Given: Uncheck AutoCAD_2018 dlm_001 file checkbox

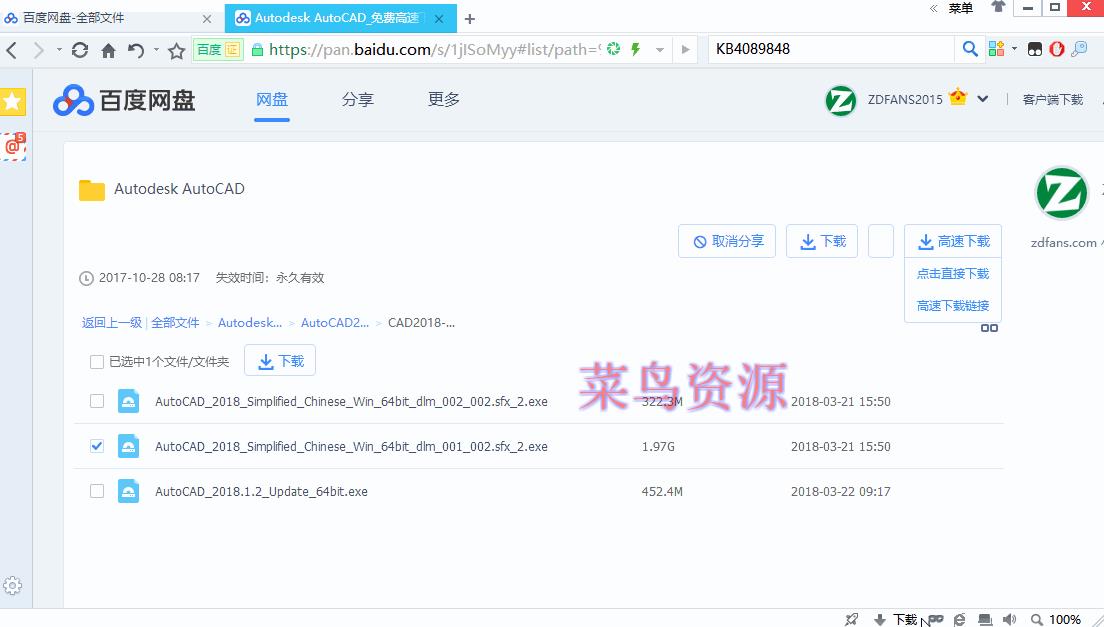Looking at the screenshot, I should click(x=96, y=446).
